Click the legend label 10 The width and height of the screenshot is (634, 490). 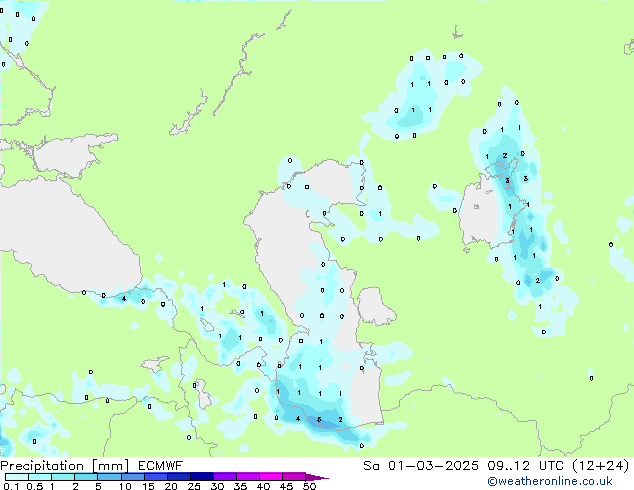coord(125,486)
